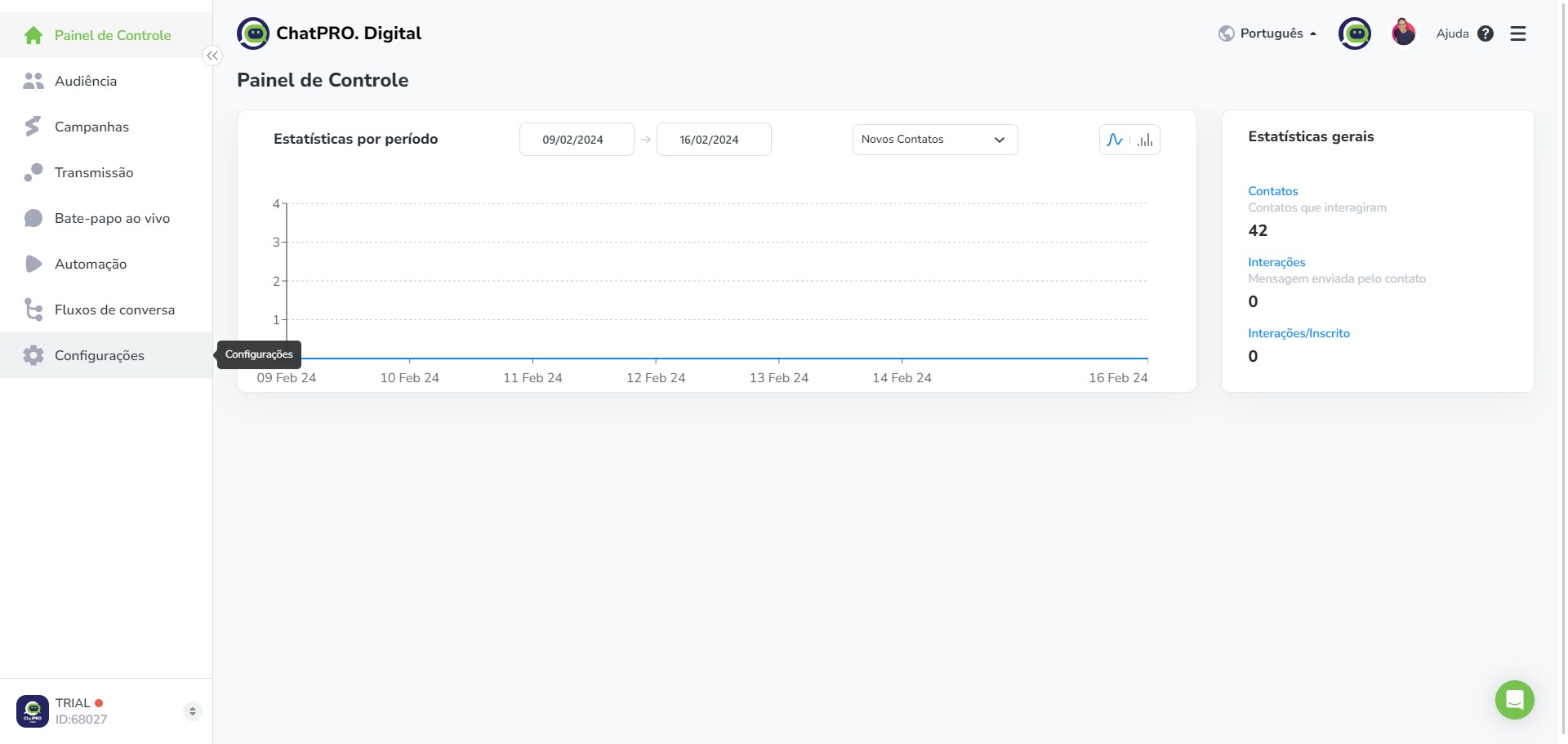Image resolution: width=1568 pixels, height=744 pixels.
Task: Click the Contatos statistics link
Action: pos(1272,191)
